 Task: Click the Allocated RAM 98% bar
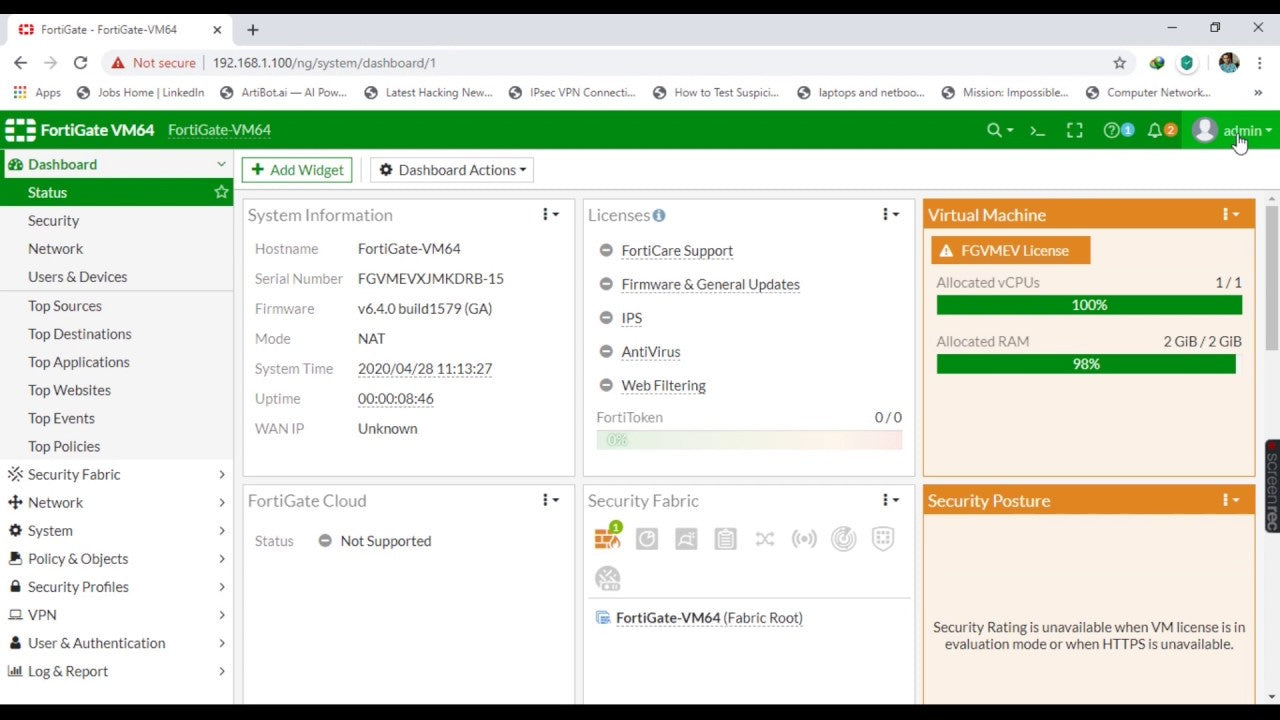pos(1086,364)
